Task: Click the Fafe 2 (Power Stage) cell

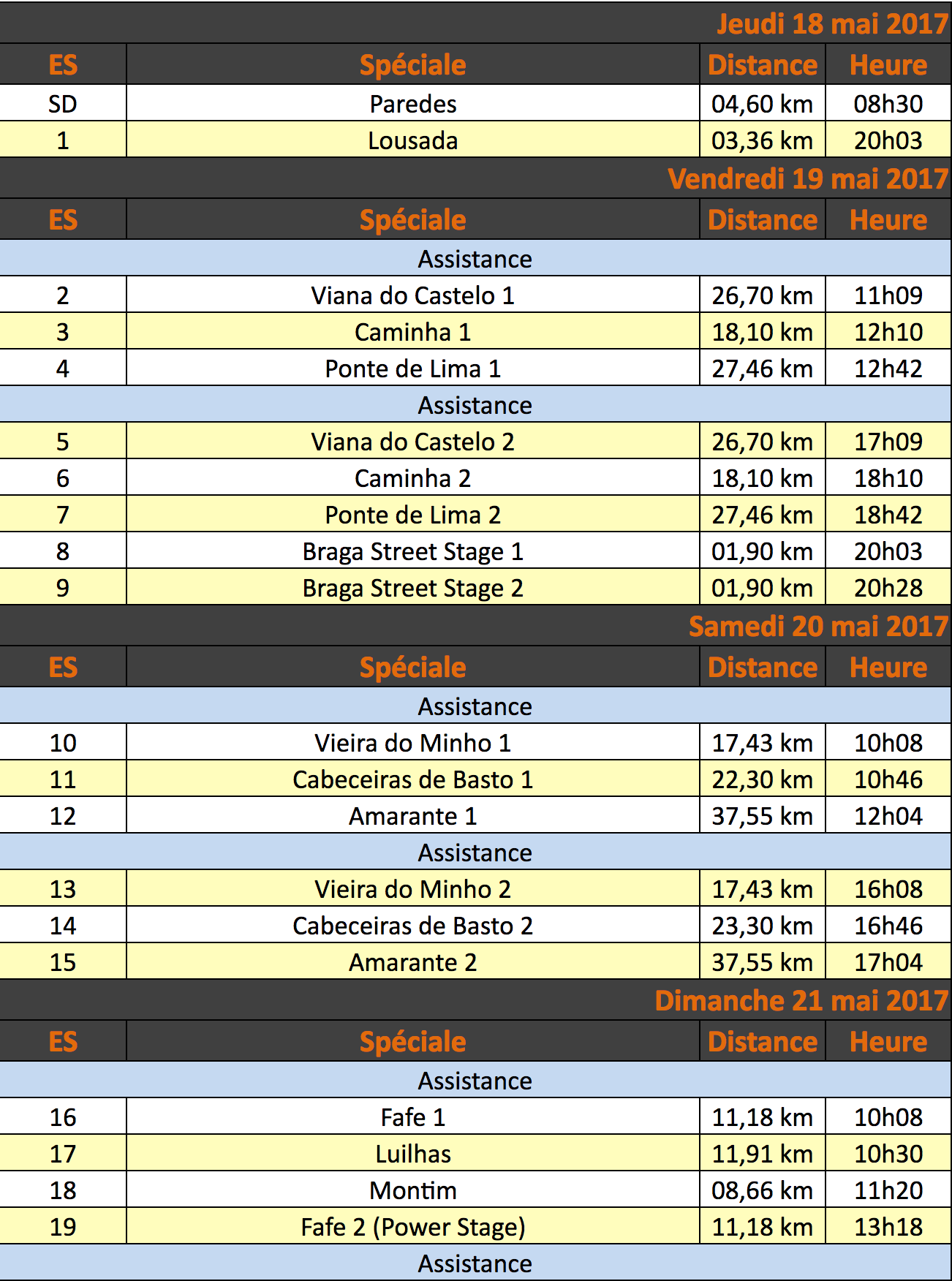Action: tap(413, 1226)
